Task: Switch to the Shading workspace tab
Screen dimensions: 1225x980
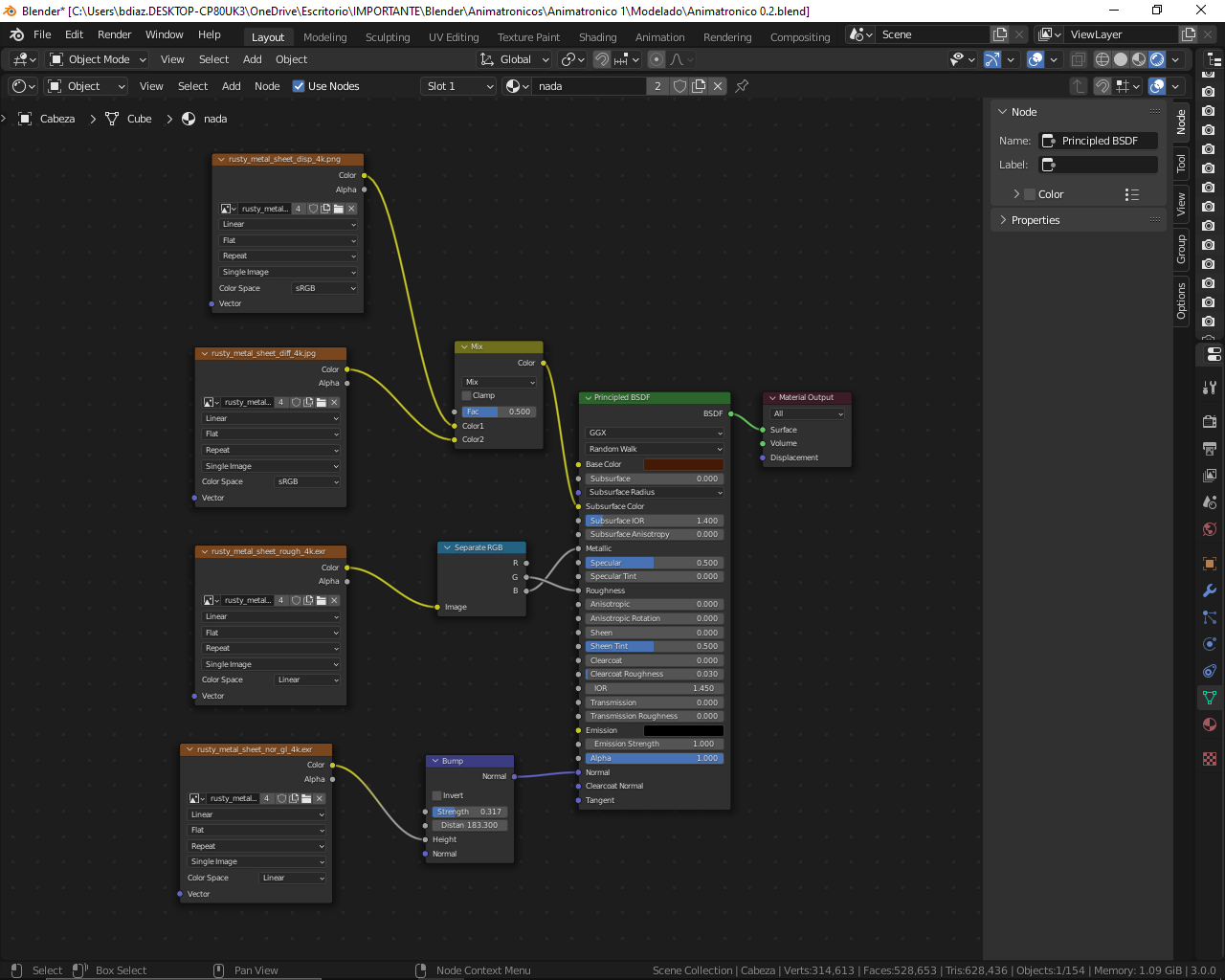Action: (x=597, y=37)
